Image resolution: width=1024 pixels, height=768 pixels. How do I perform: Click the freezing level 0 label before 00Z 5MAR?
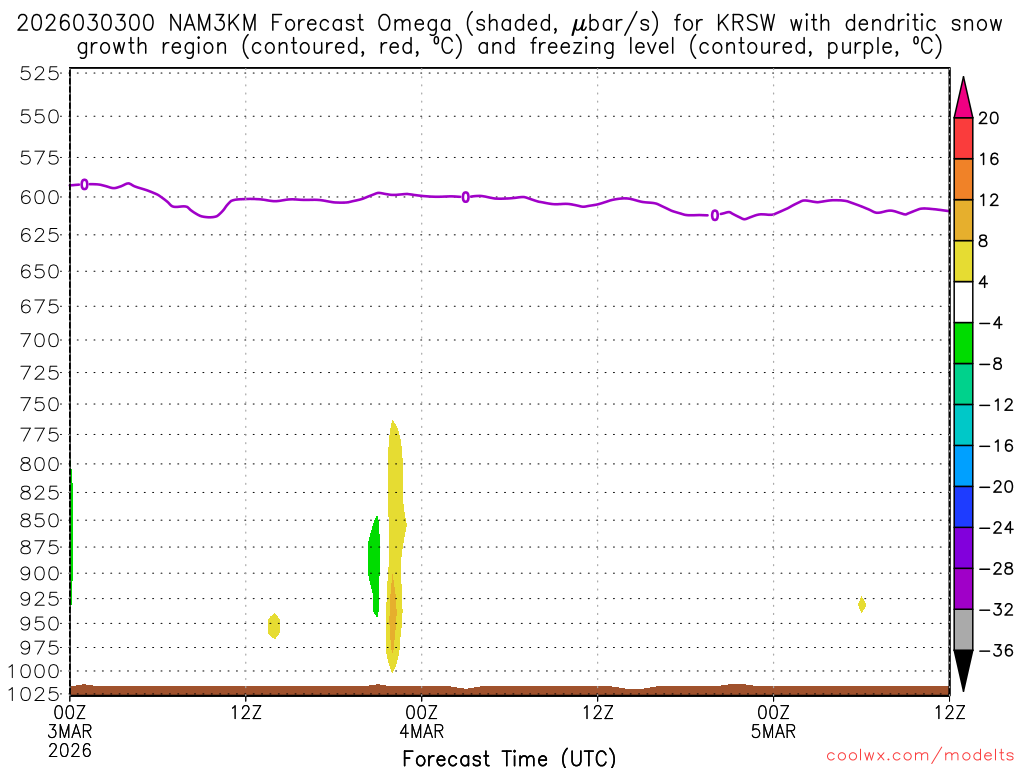pyautogui.click(x=715, y=216)
